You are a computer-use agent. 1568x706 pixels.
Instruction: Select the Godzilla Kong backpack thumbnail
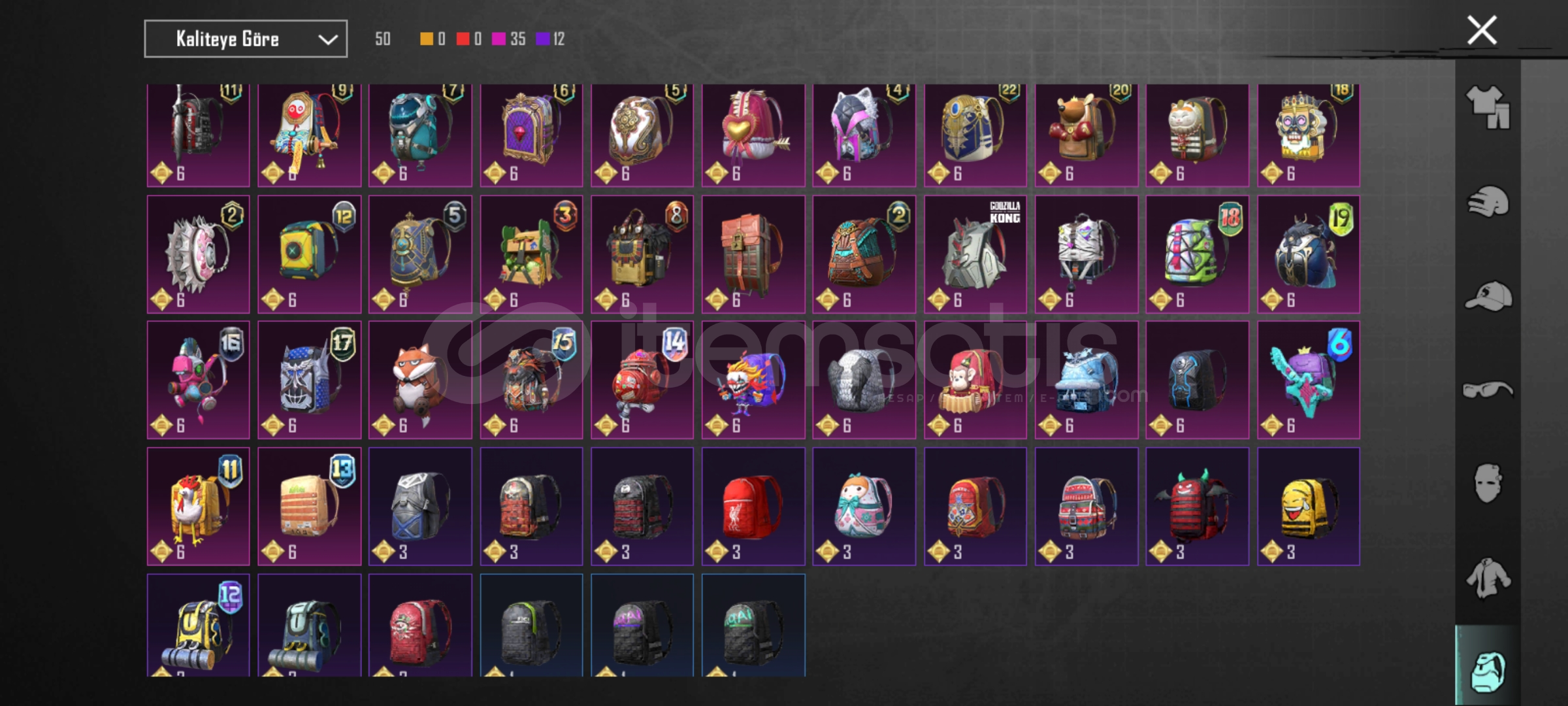(x=975, y=254)
